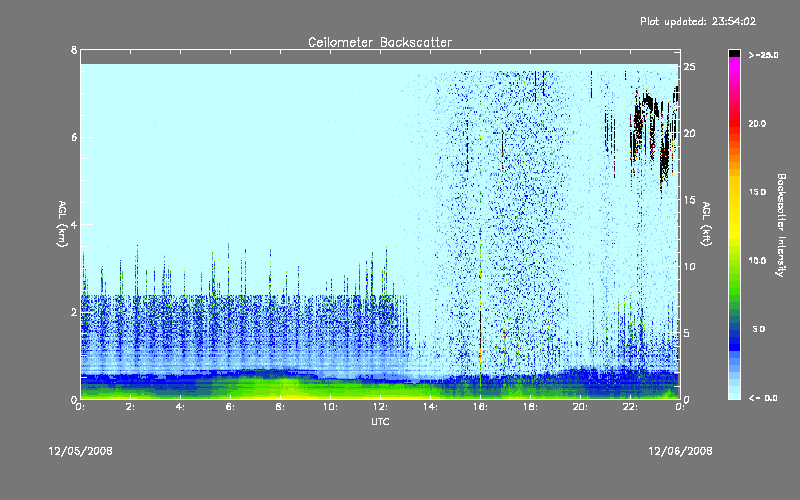Click the "8:" UTC hour tick label
This screenshot has height=500, width=800.
pyautogui.click(x=281, y=407)
